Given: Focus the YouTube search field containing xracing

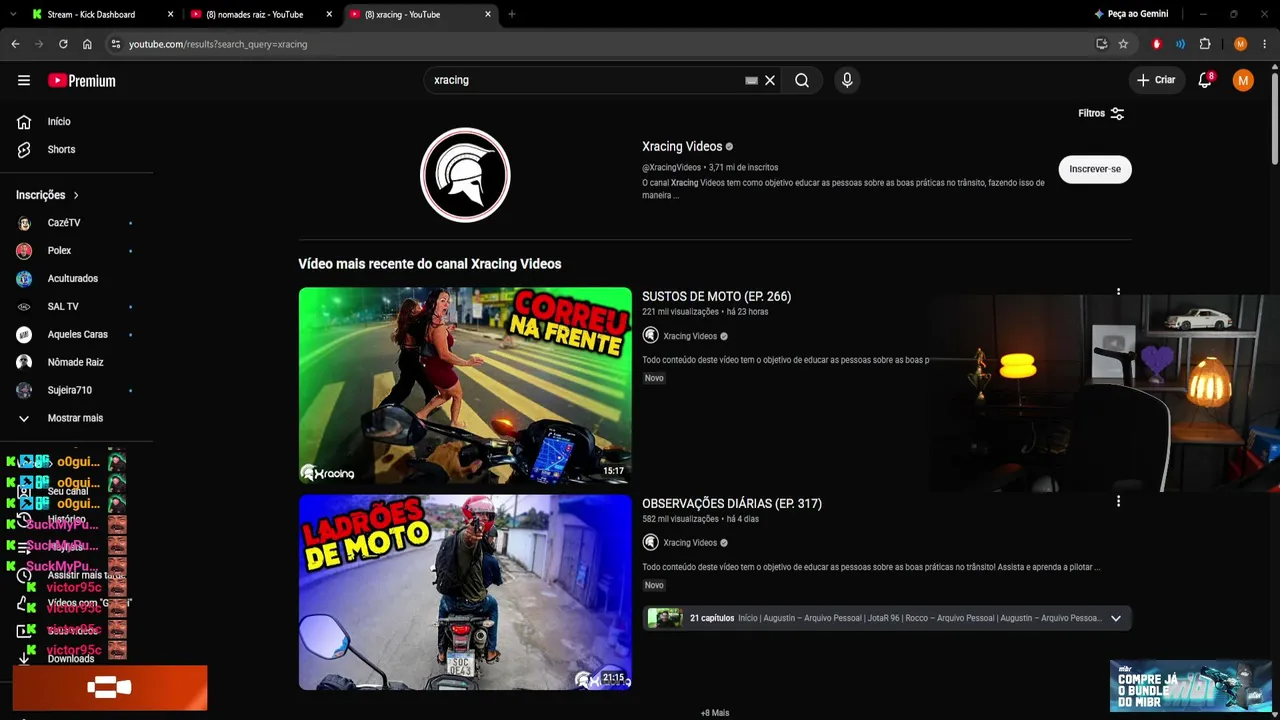Looking at the screenshot, I should 585,81.
